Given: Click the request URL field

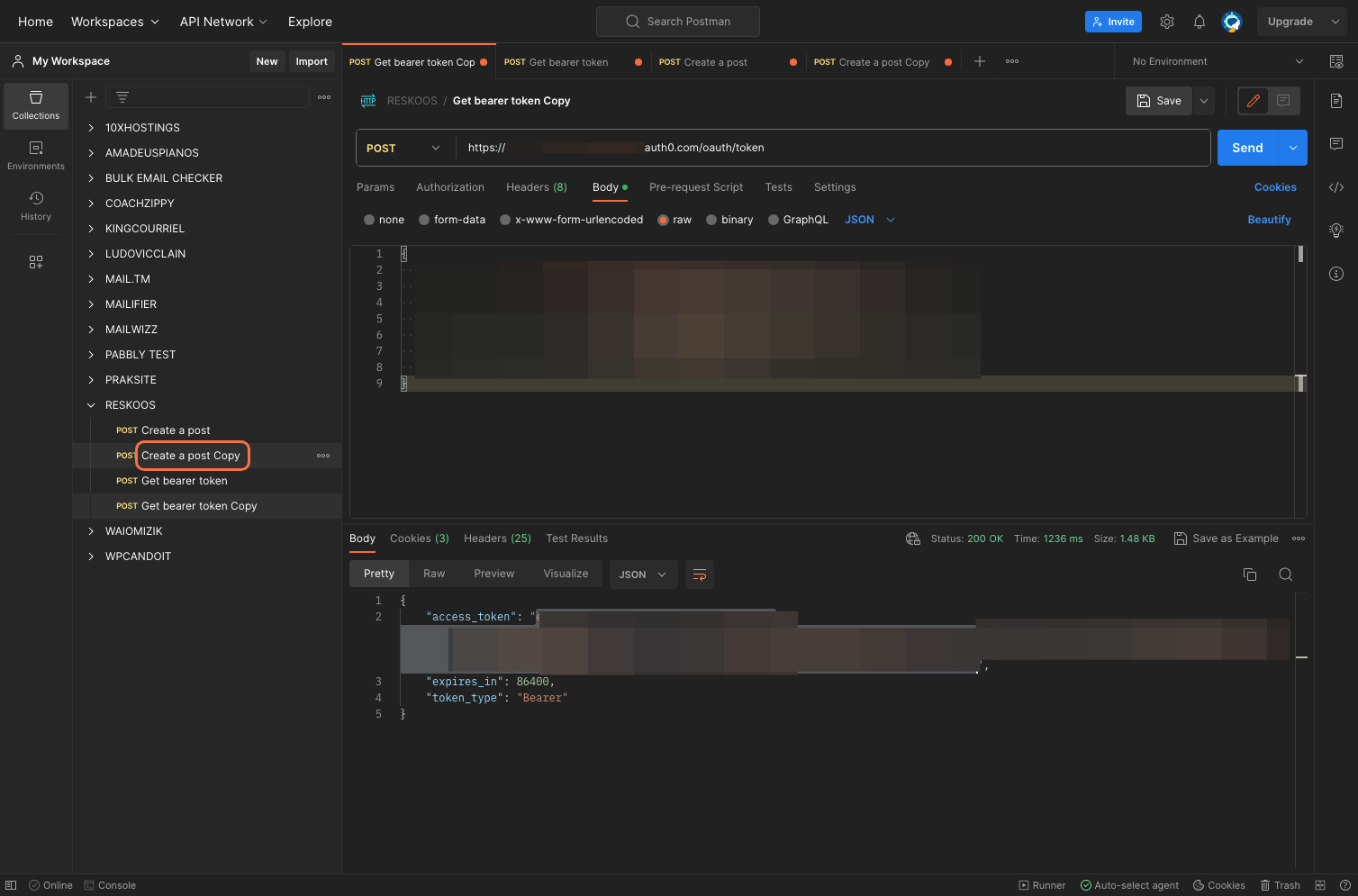Looking at the screenshot, I should [x=833, y=148].
